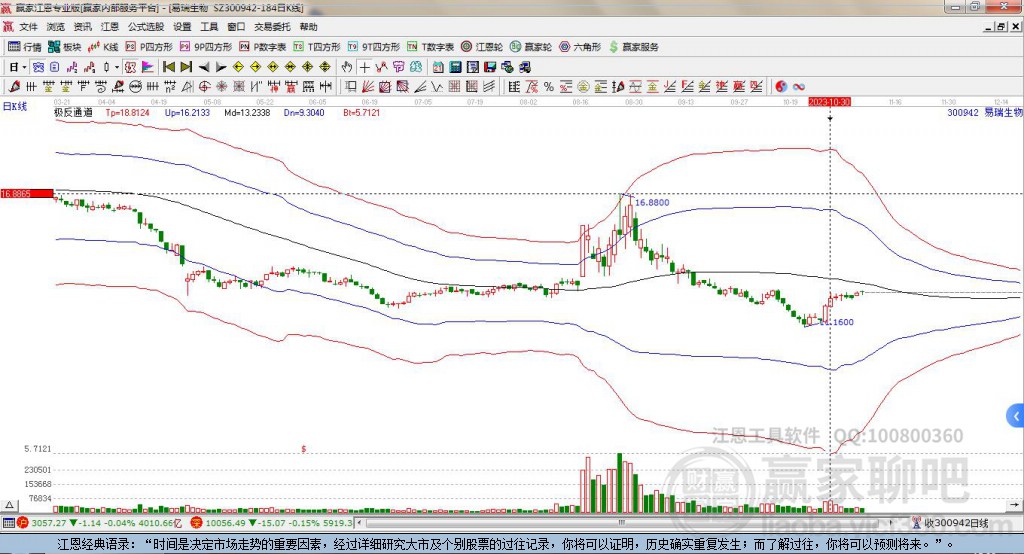This screenshot has height=554, width=1024.
Task: Click the red floppy save icon
Action: pos(490,67)
